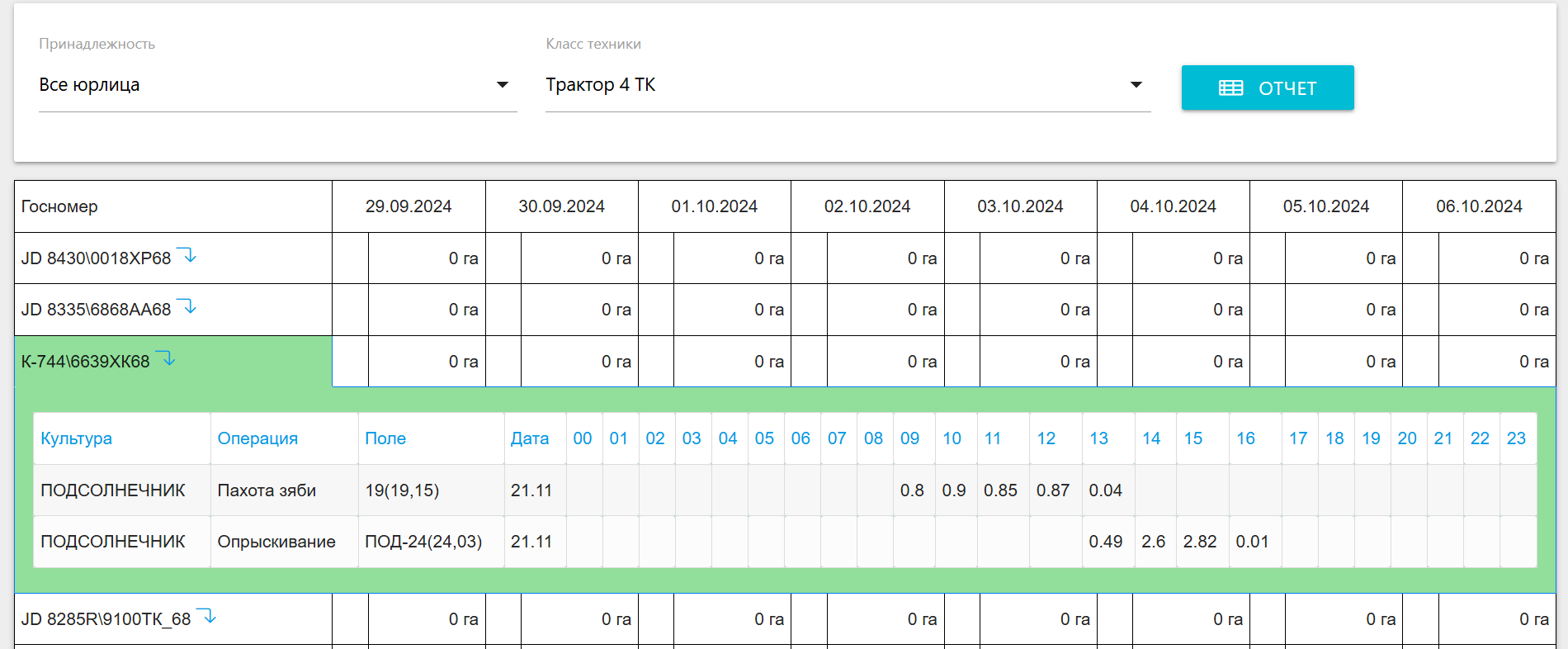
Task: Expand details for JD 8335\6868AA68 row arrow
Action: click(188, 307)
